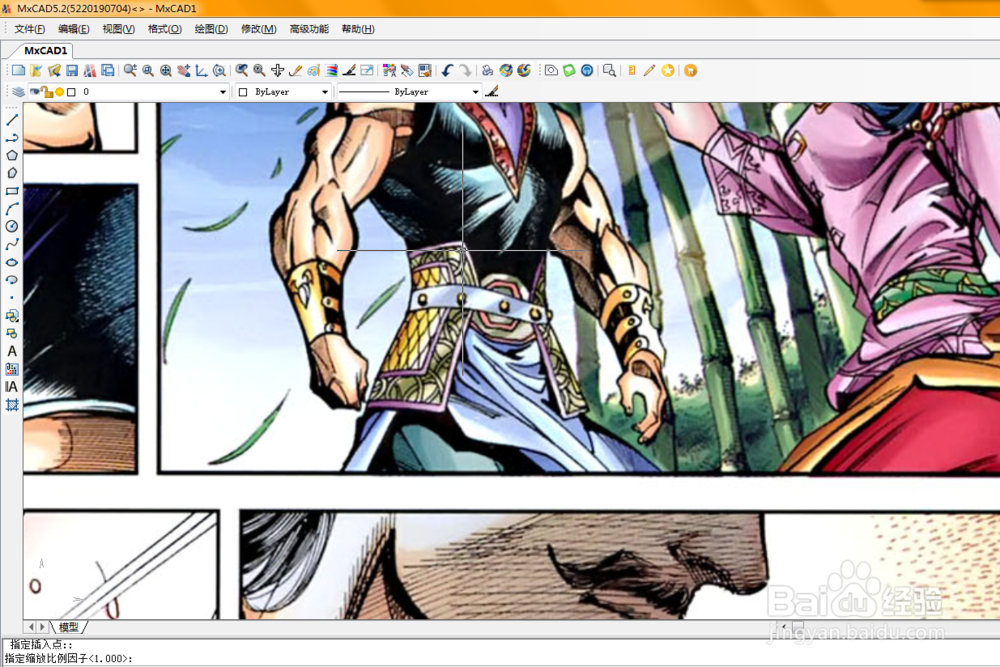Click the blue round headset icon
Image resolution: width=1000 pixels, height=667 pixels.
click(587, 71)
